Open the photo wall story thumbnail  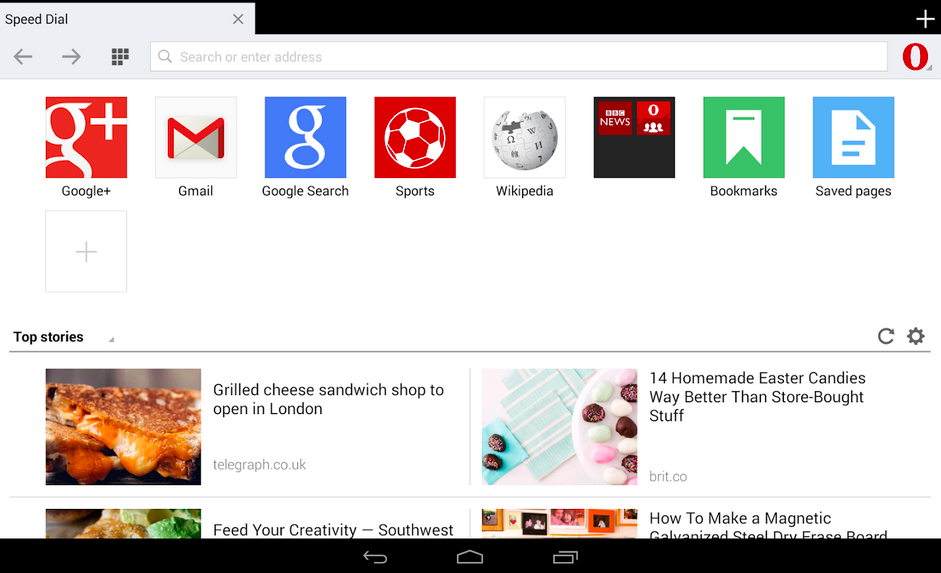(x=559, y=524)
